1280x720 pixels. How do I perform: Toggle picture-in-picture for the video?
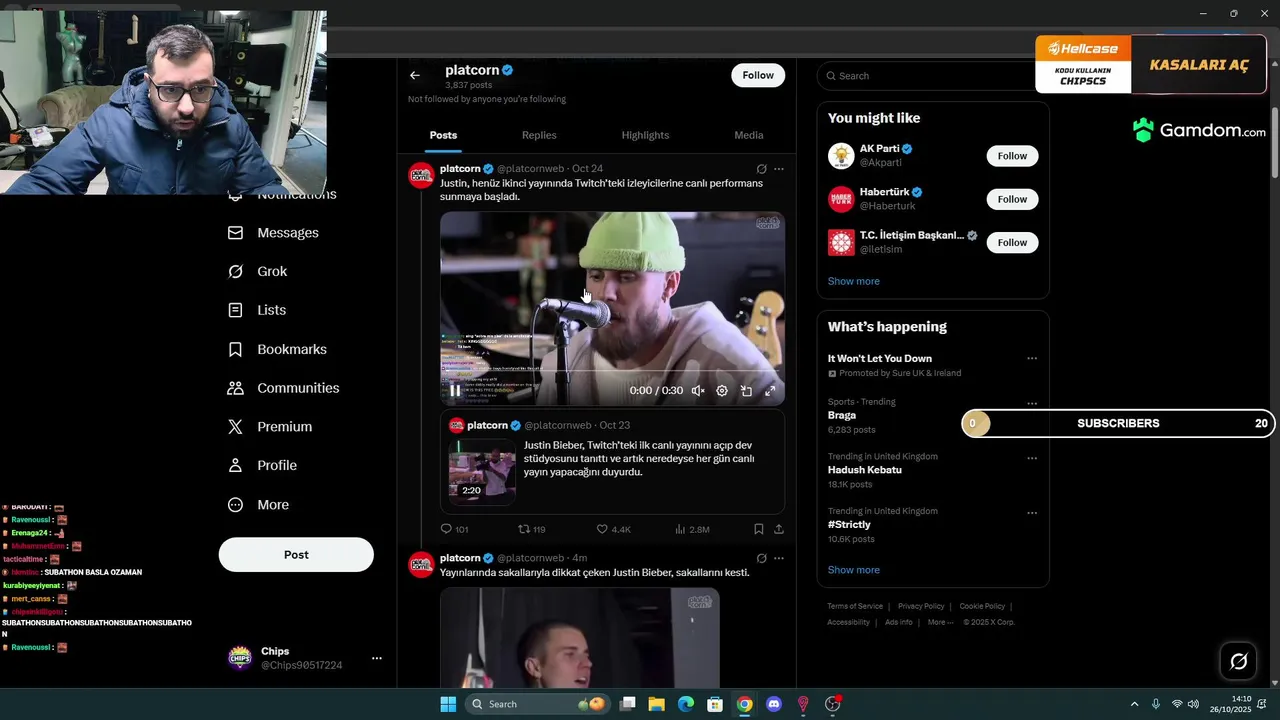pos(746,391)
